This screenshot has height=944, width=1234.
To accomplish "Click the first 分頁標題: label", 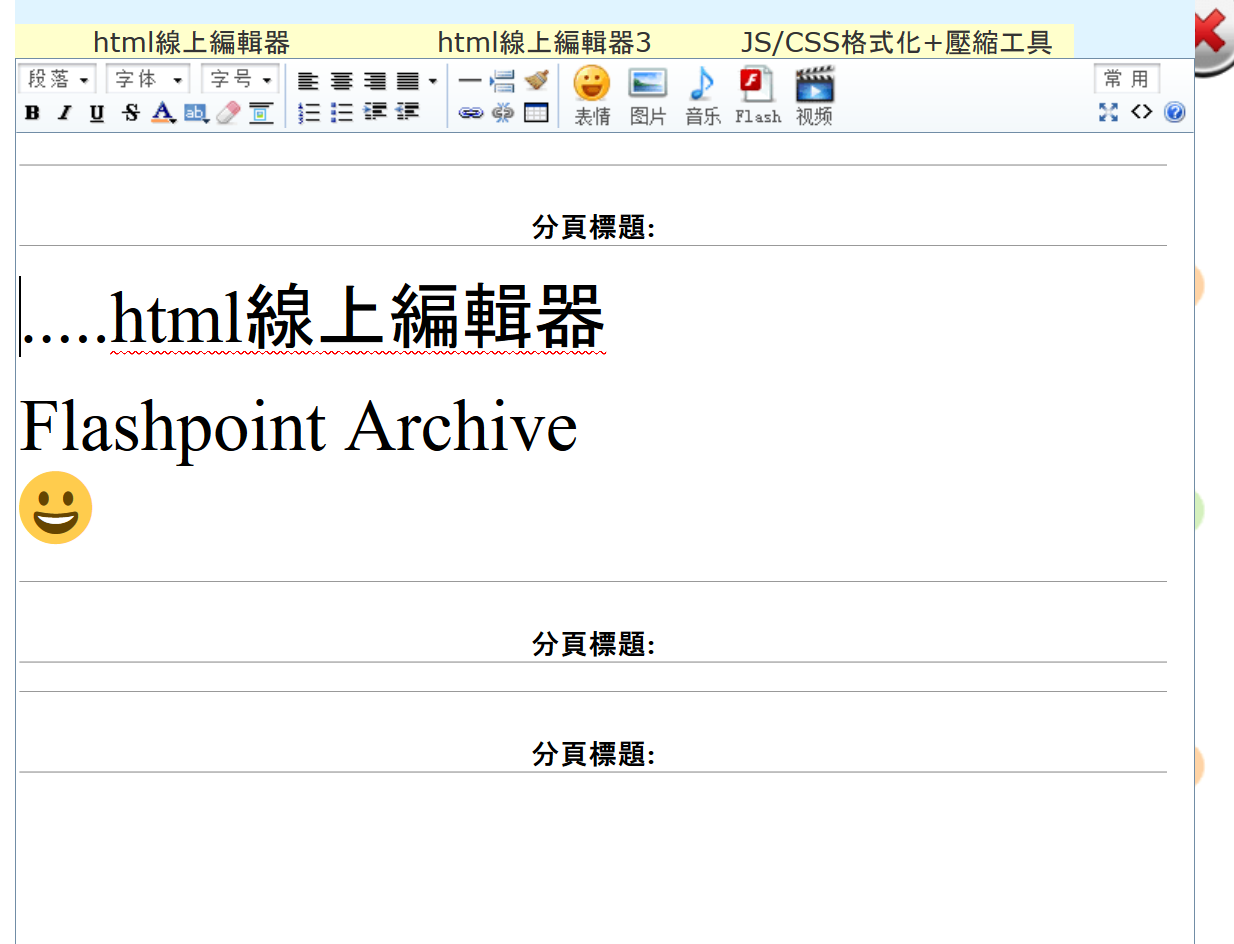I will (x=594, y=228).
